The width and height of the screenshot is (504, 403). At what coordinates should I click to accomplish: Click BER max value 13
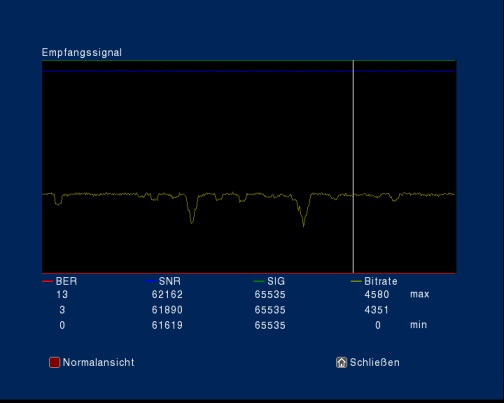[62, 295]
